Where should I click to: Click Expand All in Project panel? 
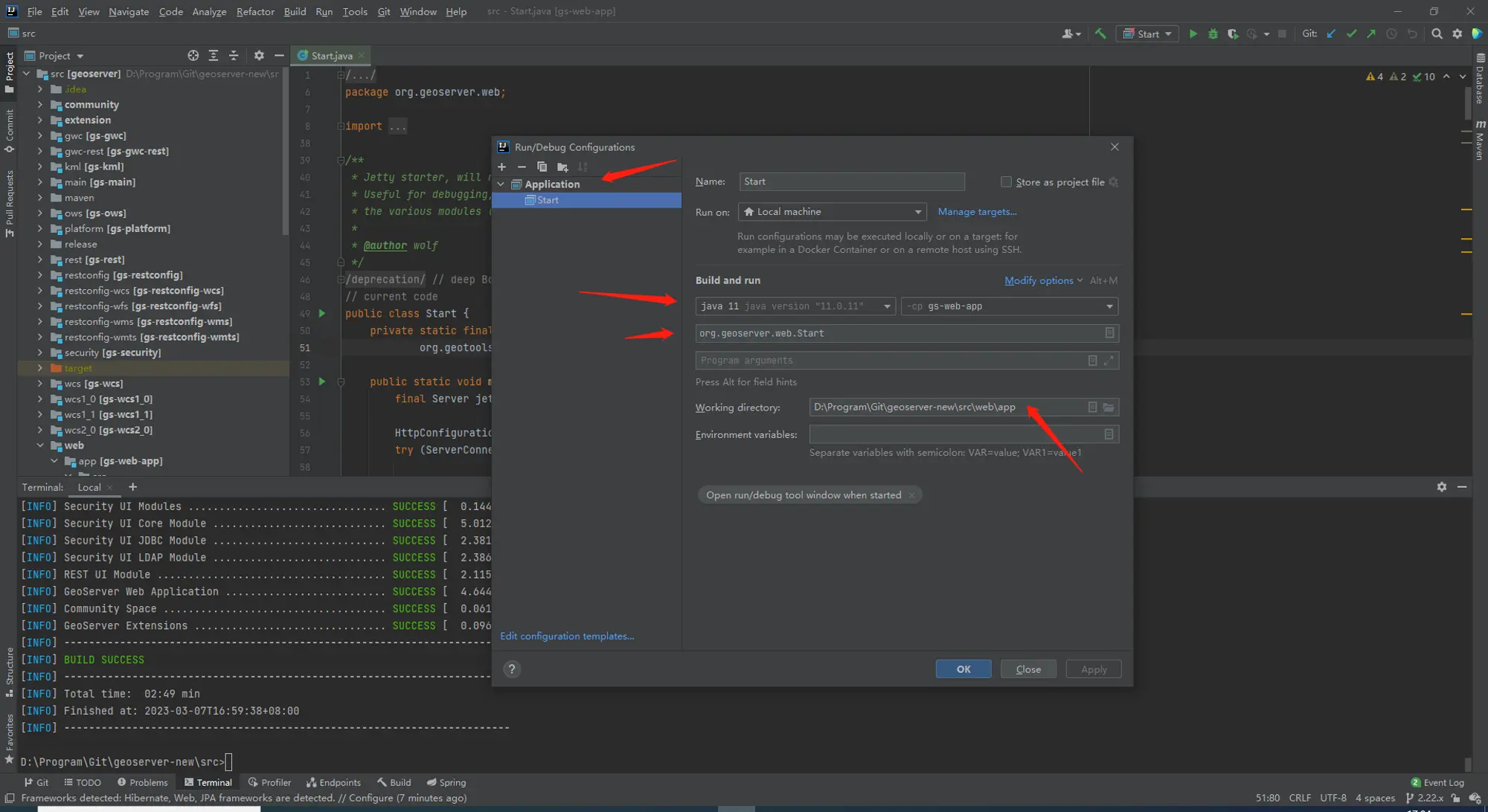[214, 56]
